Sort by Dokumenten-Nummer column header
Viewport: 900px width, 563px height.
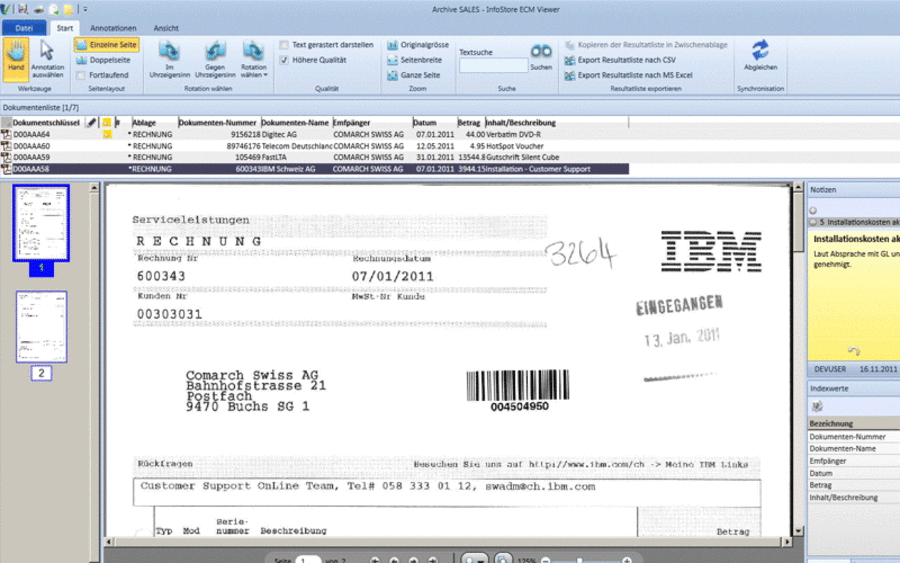click(218, 123)
